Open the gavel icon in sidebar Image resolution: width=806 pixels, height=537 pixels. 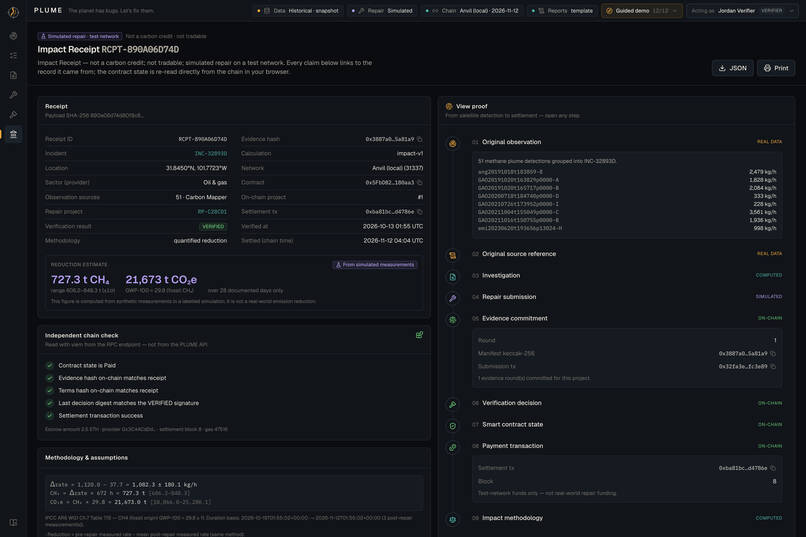pos(13,115)
